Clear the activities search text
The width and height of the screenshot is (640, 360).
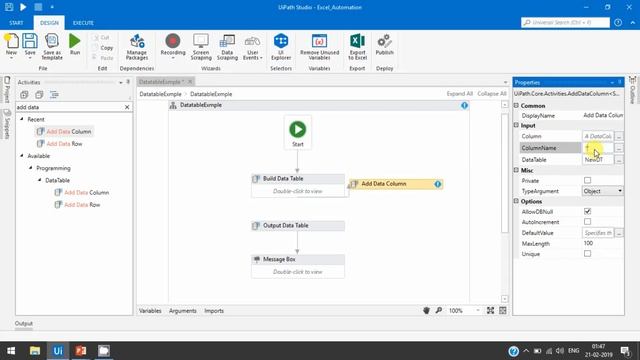click(127, 107)
